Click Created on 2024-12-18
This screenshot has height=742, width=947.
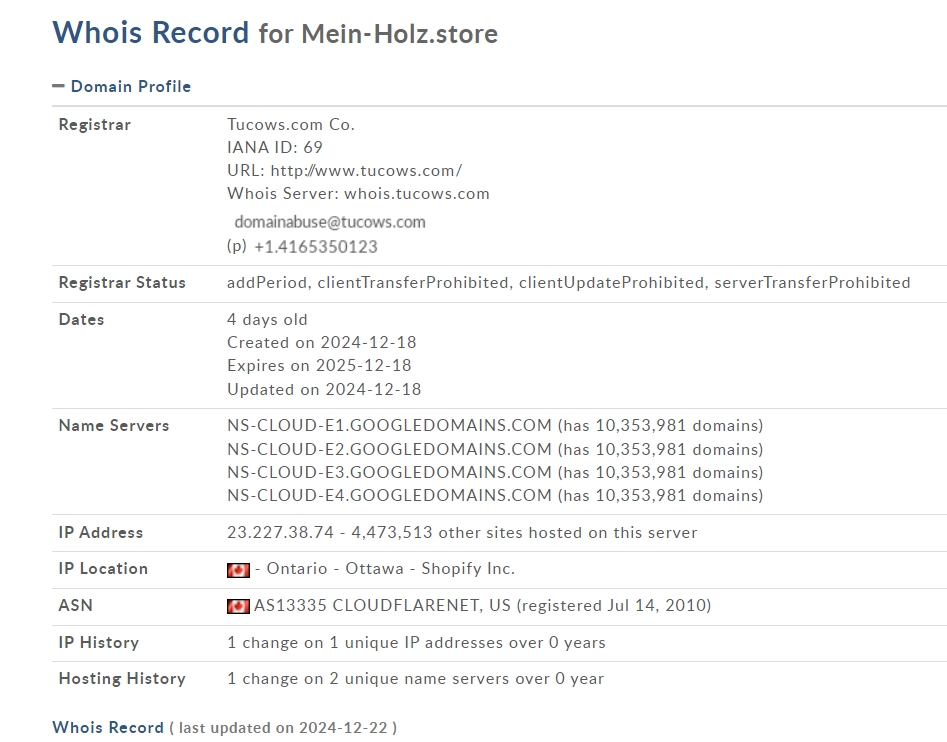[321, 342]
